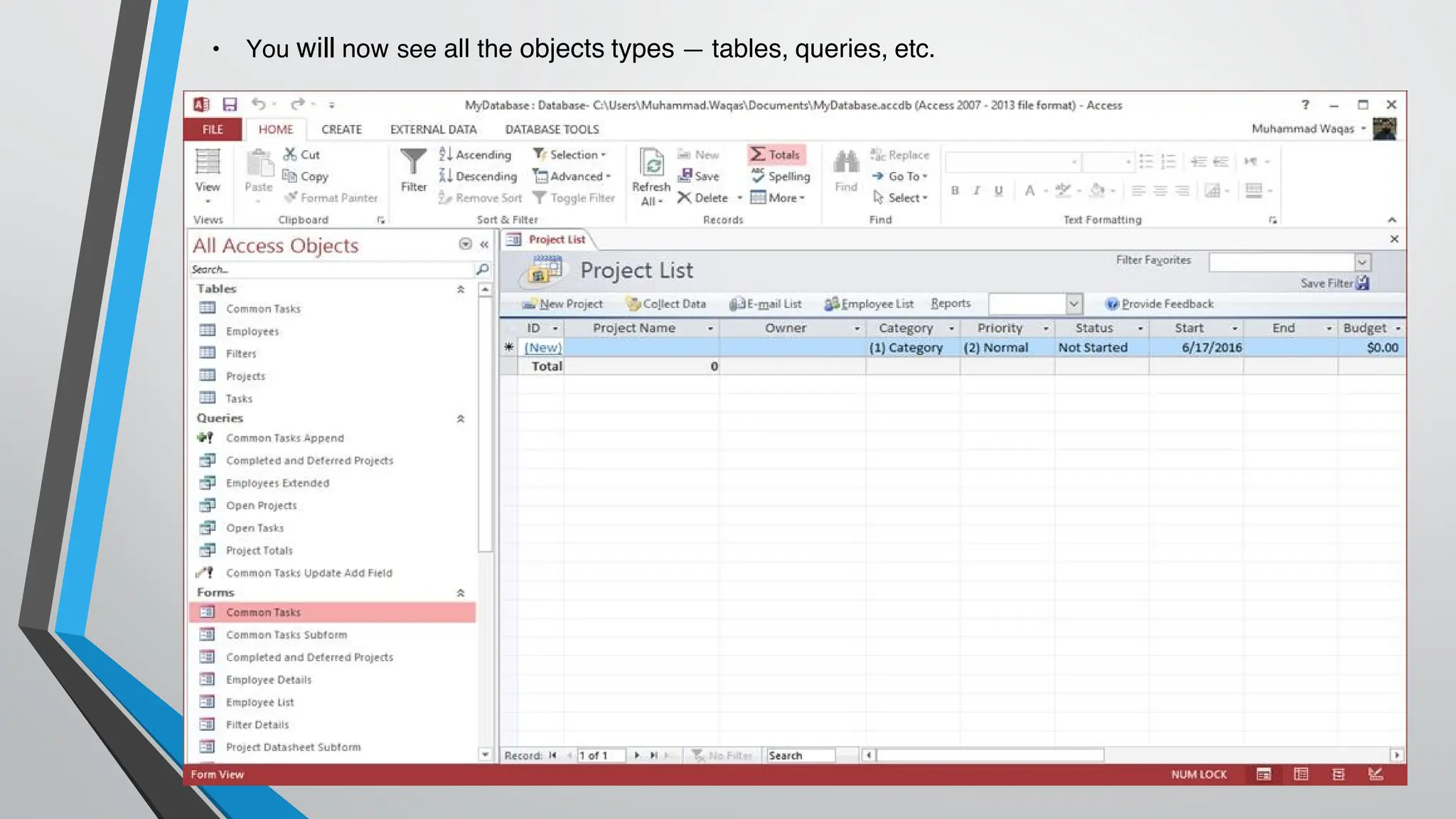Open the View button in ribbon
The width and height of the screenshot is (1456, 819).
[208, 176]
